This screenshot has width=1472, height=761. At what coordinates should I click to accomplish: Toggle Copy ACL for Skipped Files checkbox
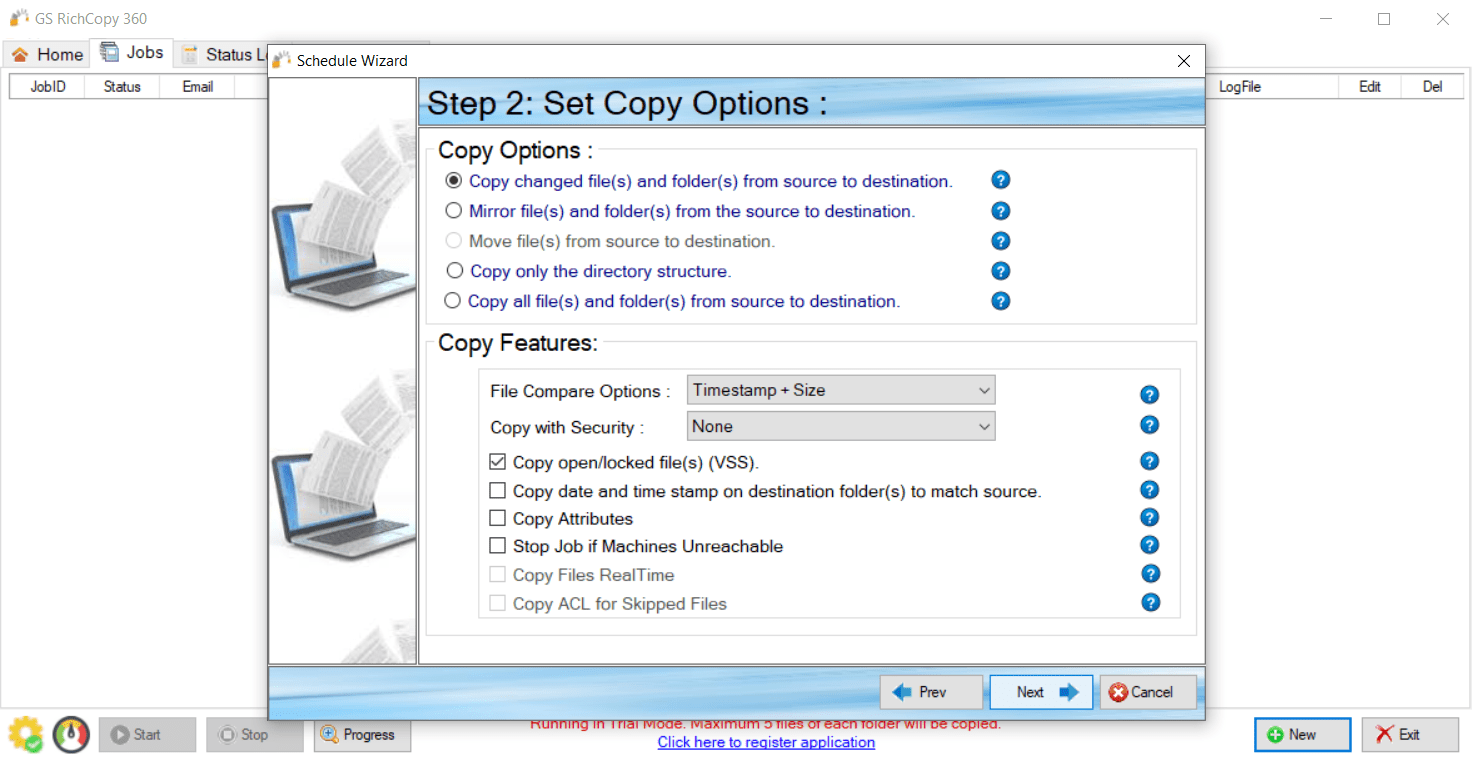click(x=497, y=604)
